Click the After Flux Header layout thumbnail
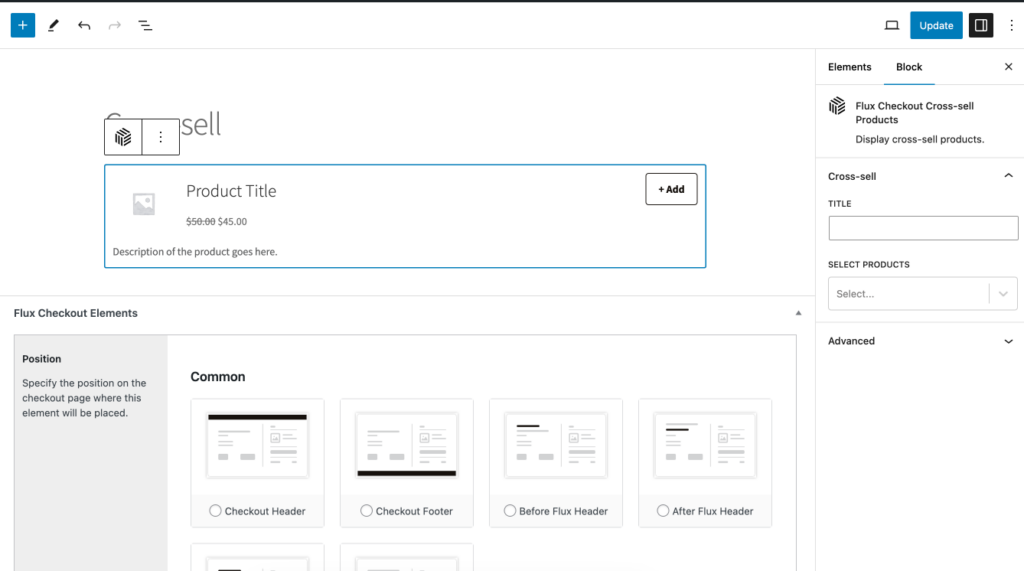Image resolution: width=1024 pixels, height=571 pixels. point(705,445)
